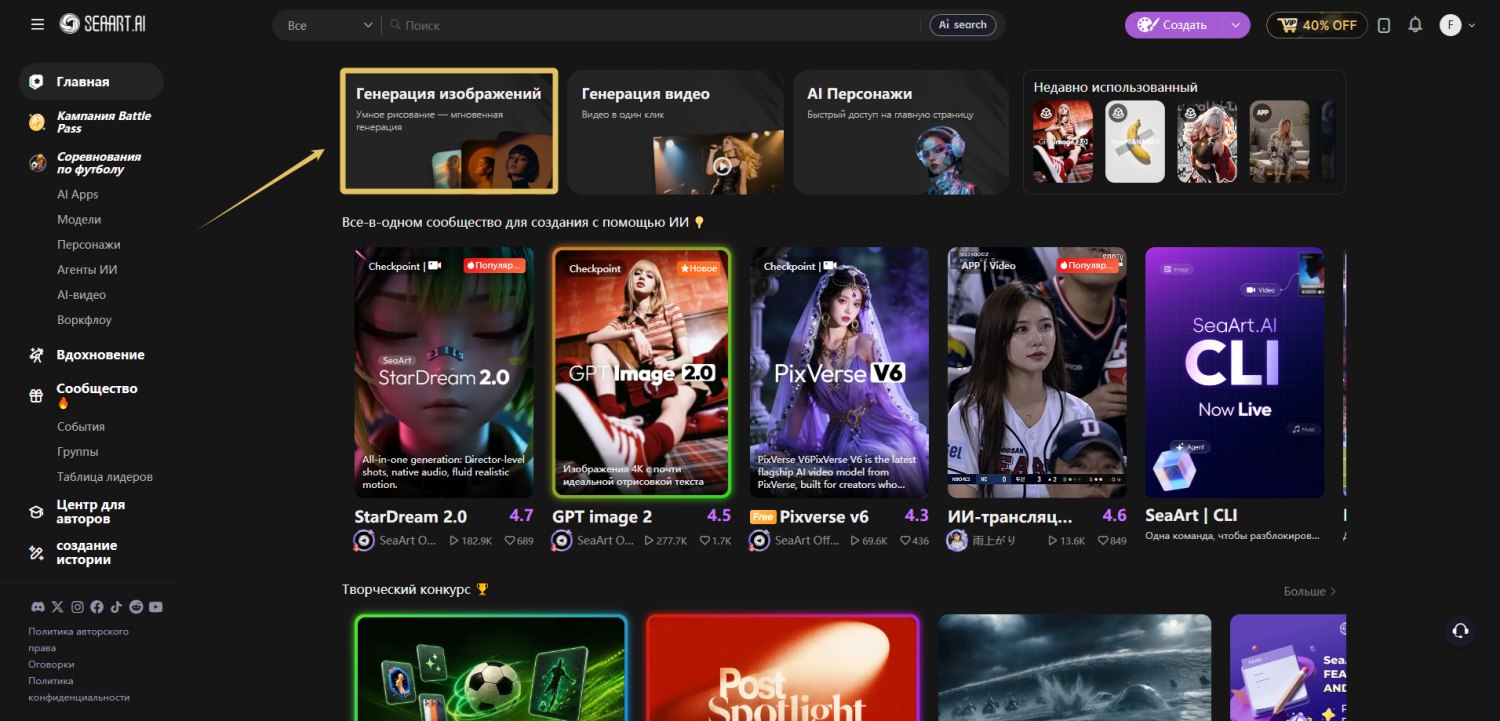This screenshot has width=1500, height=721.
Task: Click the SeaArt avatar under GPT image 2
Action: 562,541
